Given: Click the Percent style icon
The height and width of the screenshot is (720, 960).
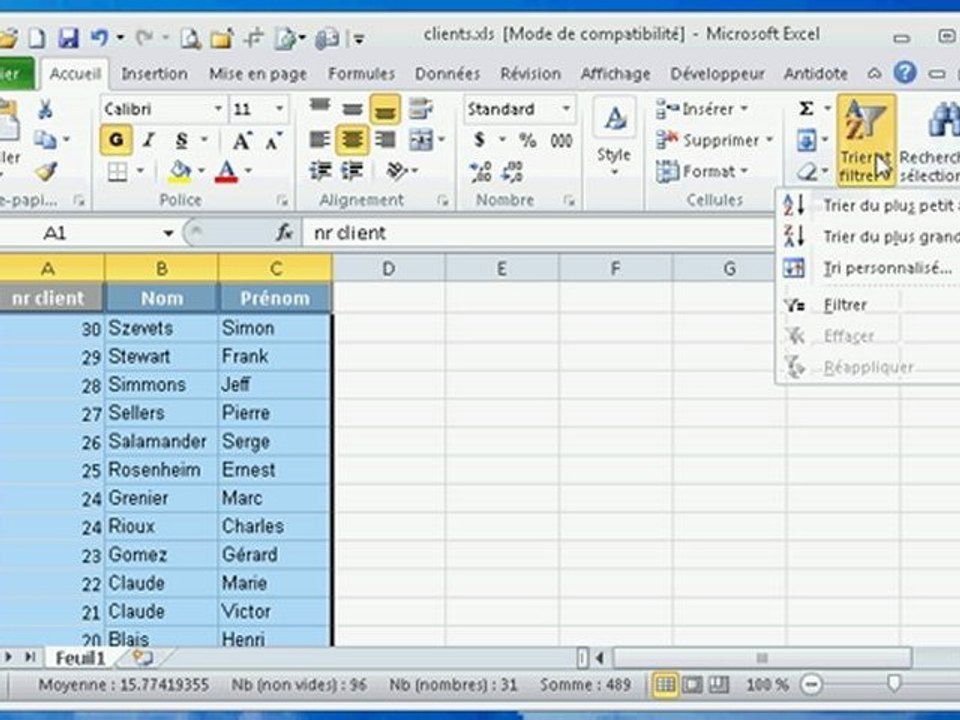Looking at the screenshot, I should click(527, 140).
